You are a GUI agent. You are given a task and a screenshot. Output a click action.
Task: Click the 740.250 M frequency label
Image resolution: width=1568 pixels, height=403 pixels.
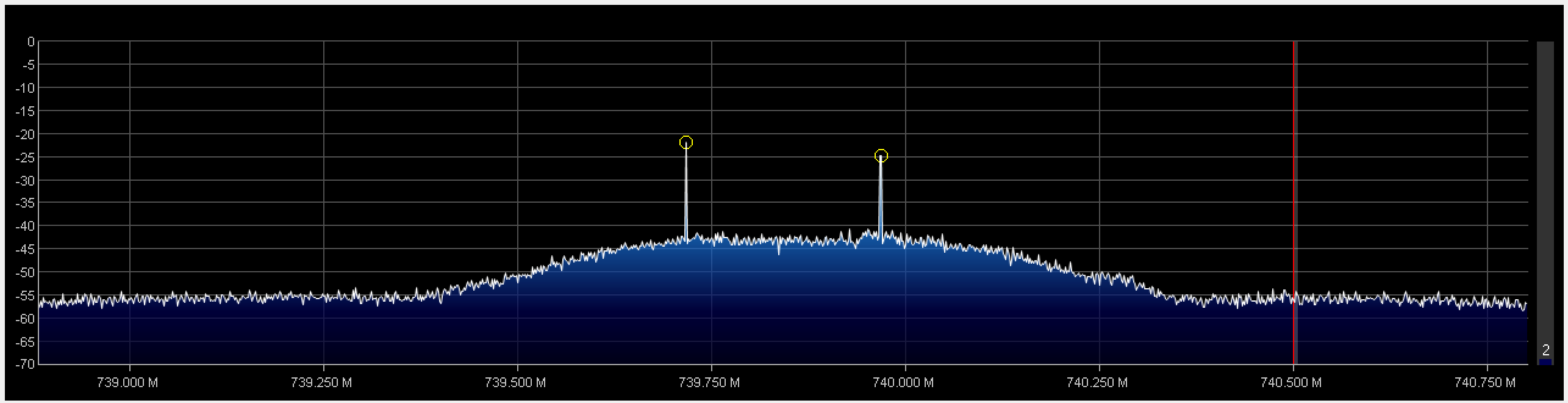pyautogui.click(x=1097, y=383)
